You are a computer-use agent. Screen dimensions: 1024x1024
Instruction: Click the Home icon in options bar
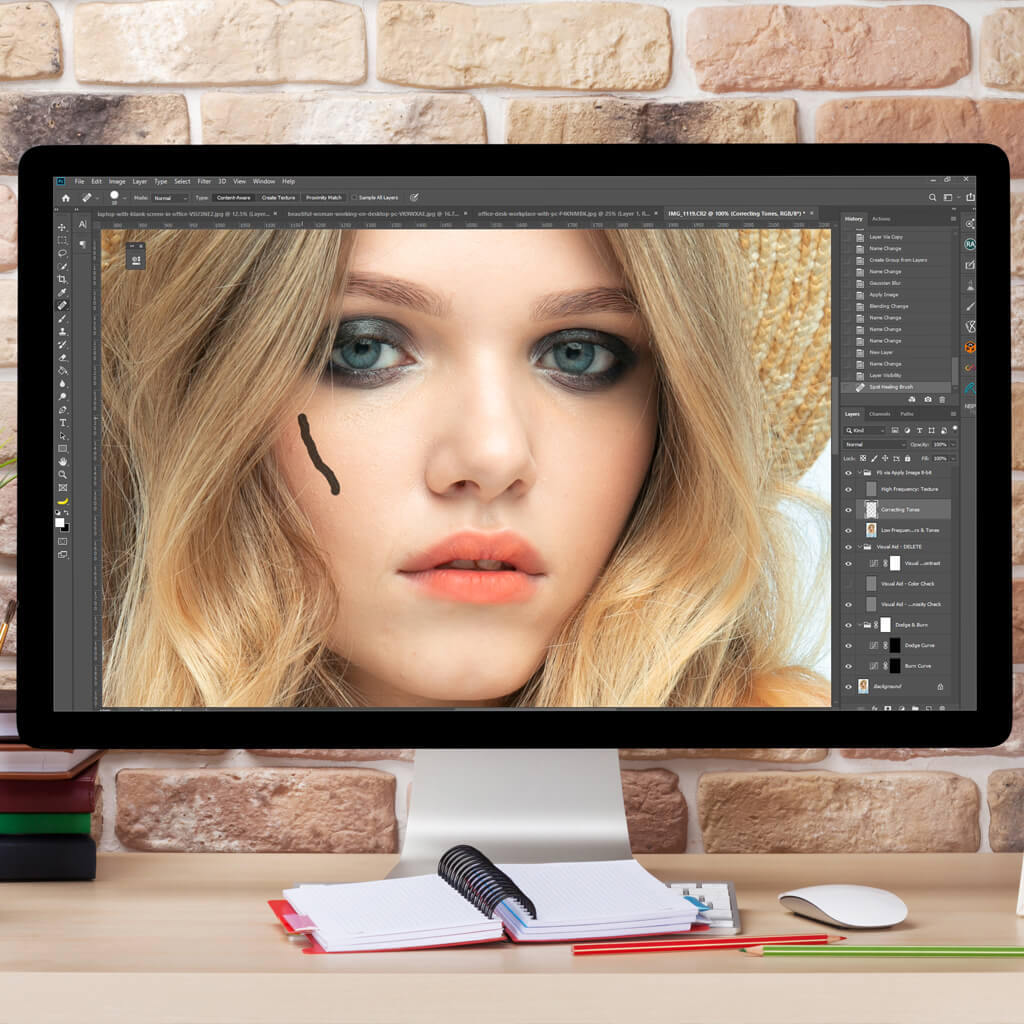(x=66, y=198)
